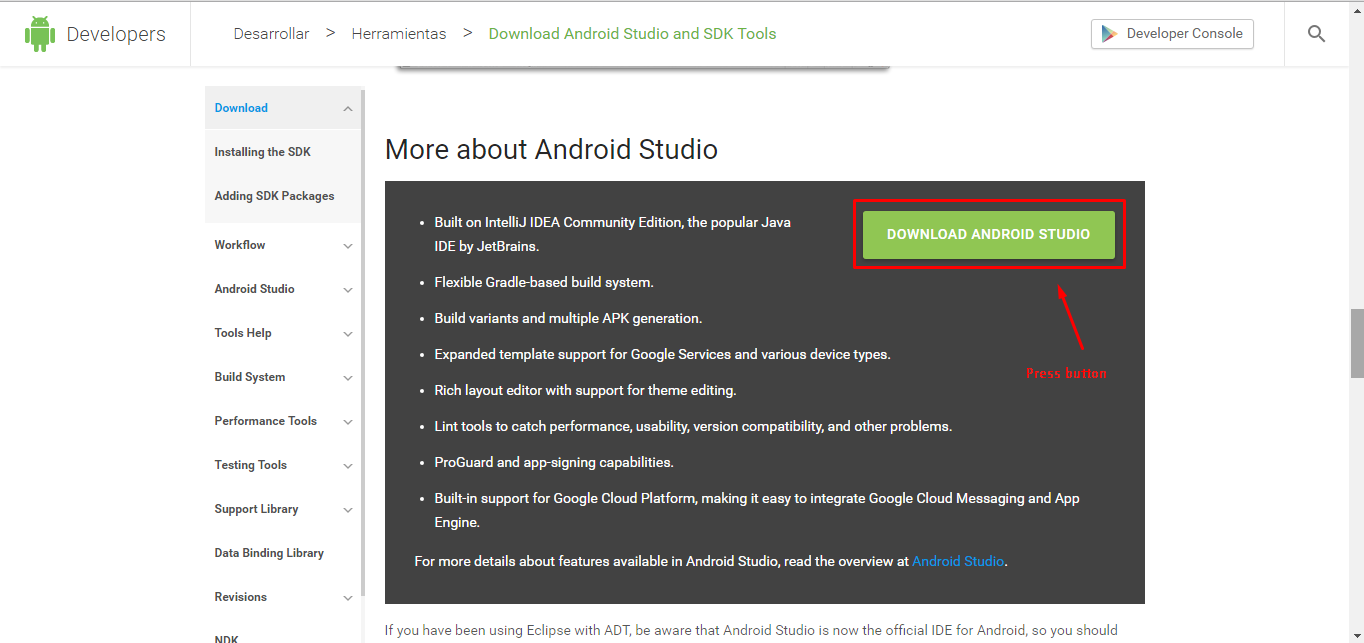
Task: Go to Herramientas breadcrumb
Action: click(399, 34)
